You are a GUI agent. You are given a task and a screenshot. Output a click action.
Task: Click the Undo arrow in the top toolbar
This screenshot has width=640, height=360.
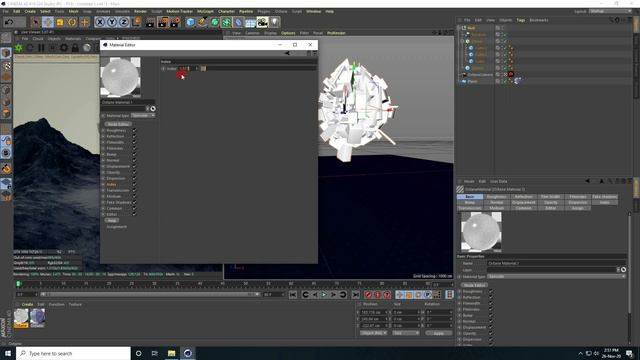point(9,22)
